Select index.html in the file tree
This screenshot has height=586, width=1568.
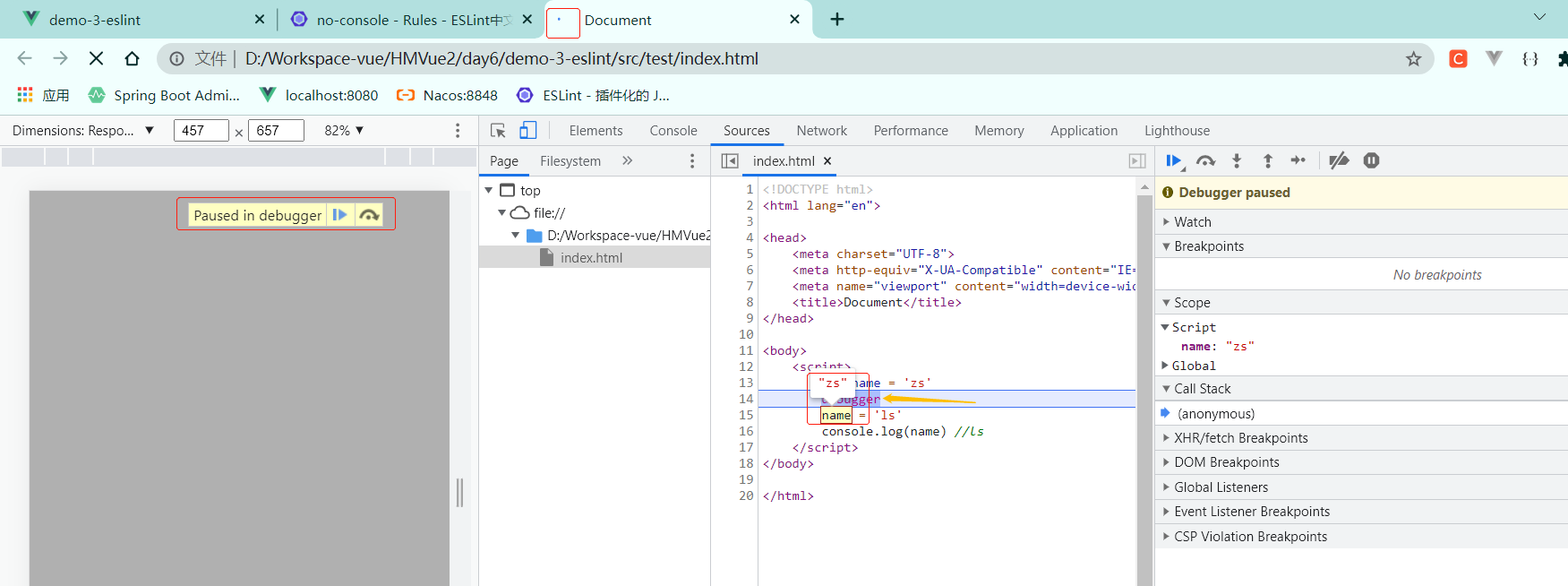pos(595,258)
